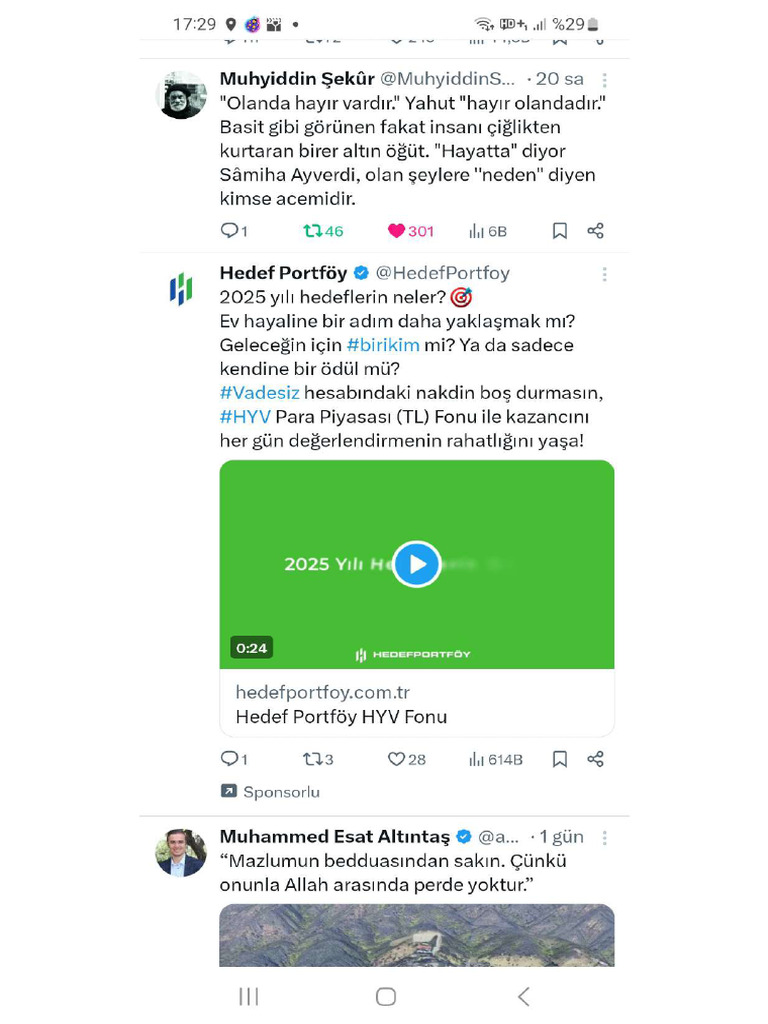Open Muhyiddin Şekûr's profile picture

[x=182, y=96]
